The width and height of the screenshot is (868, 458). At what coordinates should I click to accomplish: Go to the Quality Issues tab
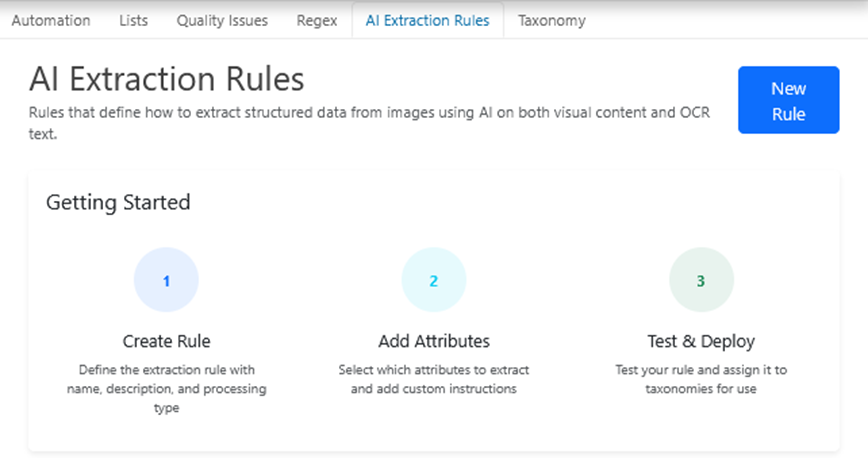pos(222,20)
